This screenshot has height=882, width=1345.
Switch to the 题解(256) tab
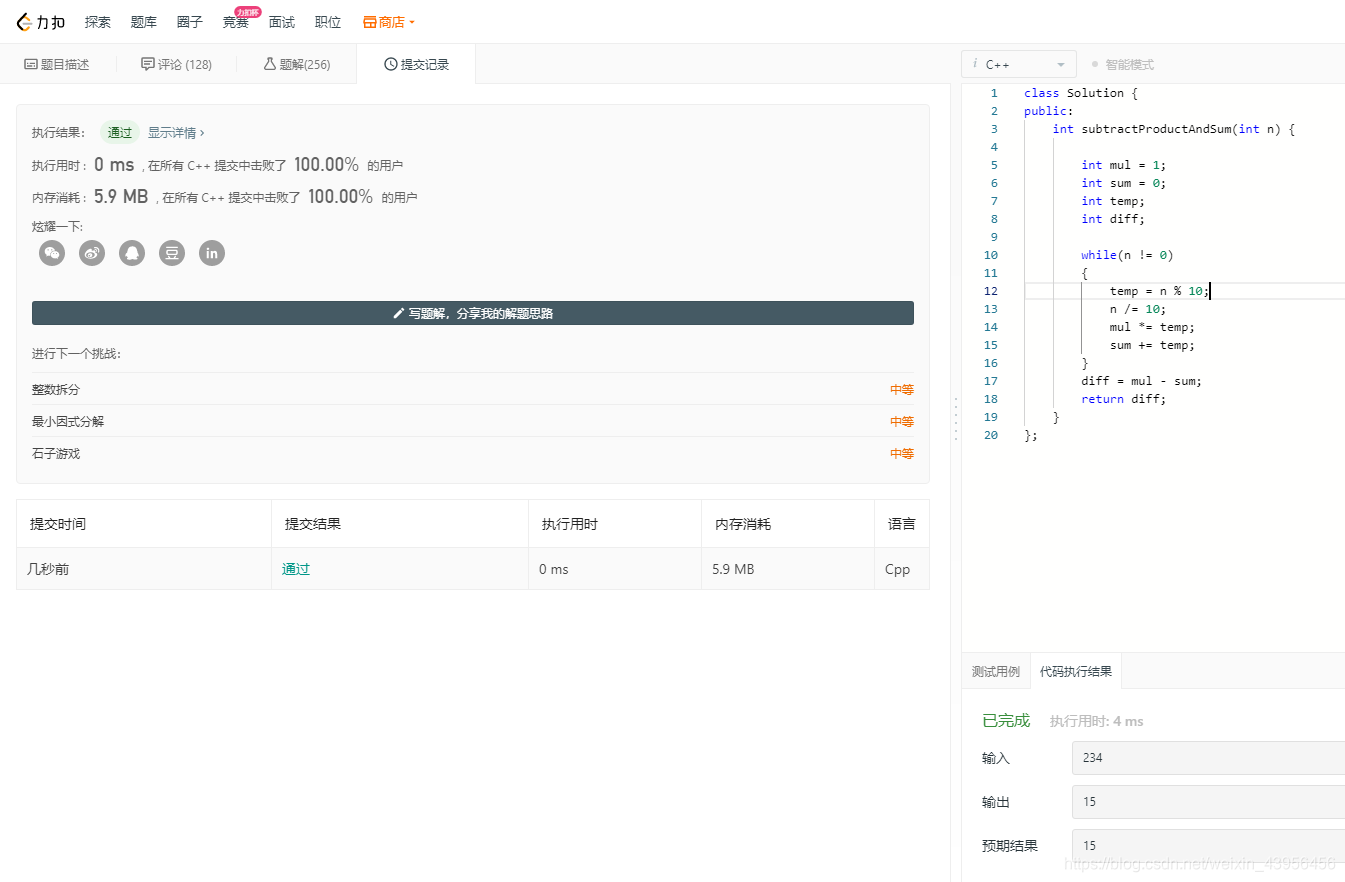coord(297,64)
